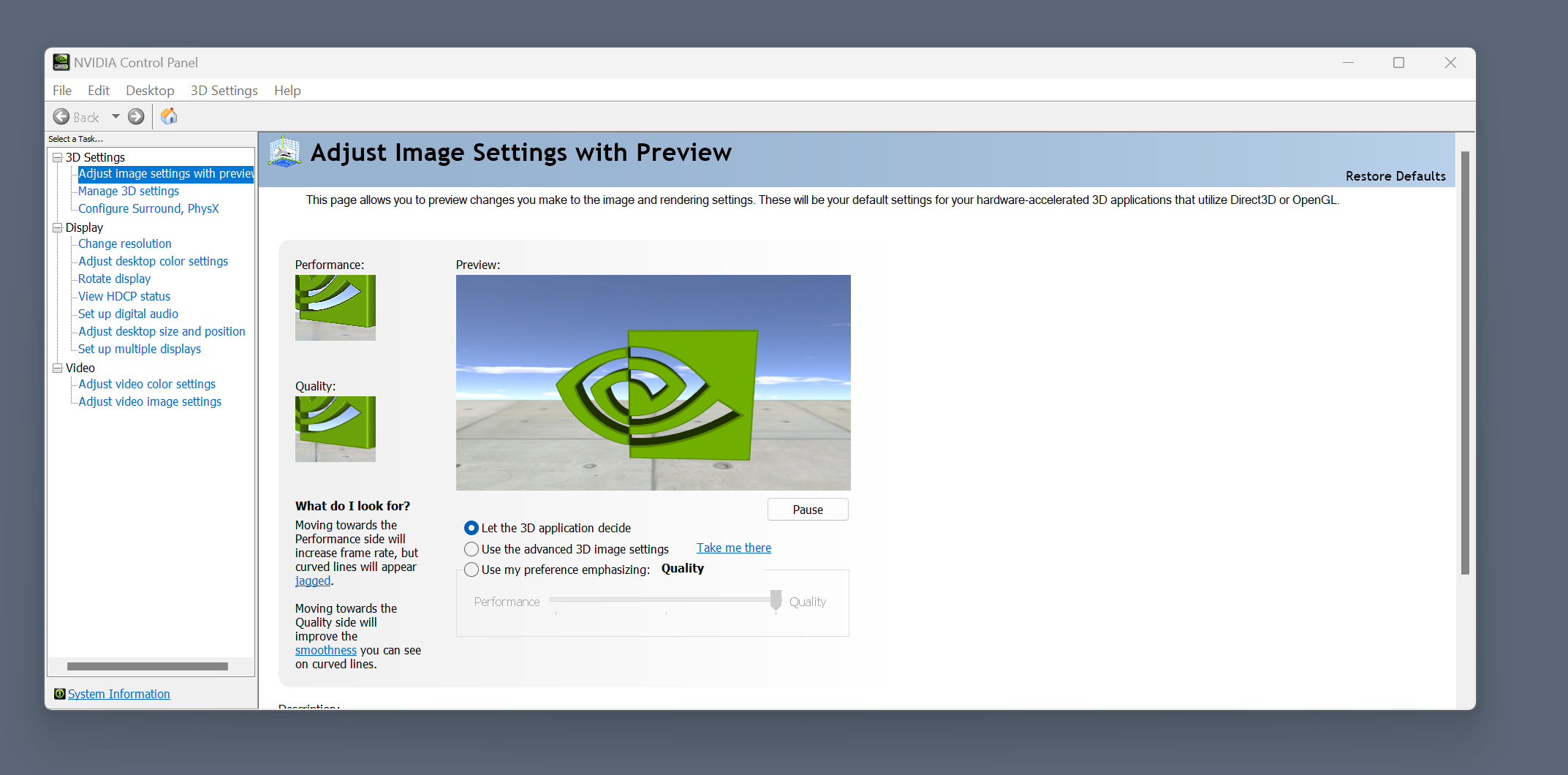The image size is (1568, 775).
Task: Click the 'Performance' label left of slider
Action: pos(507,602)
